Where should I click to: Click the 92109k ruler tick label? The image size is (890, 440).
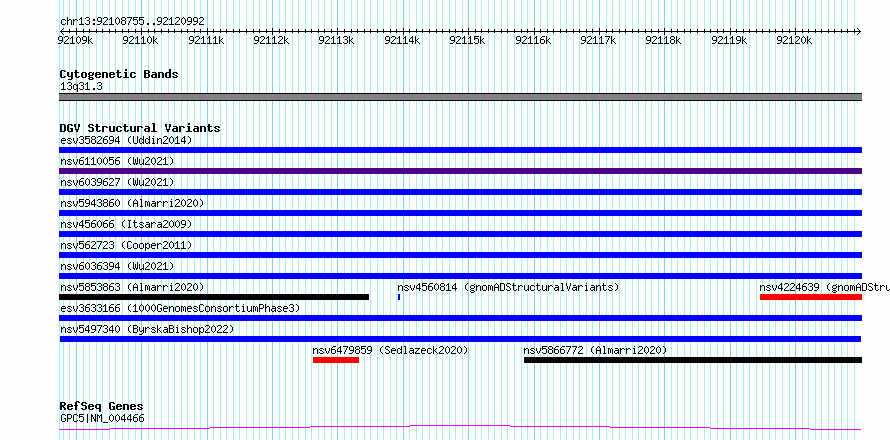75,40
